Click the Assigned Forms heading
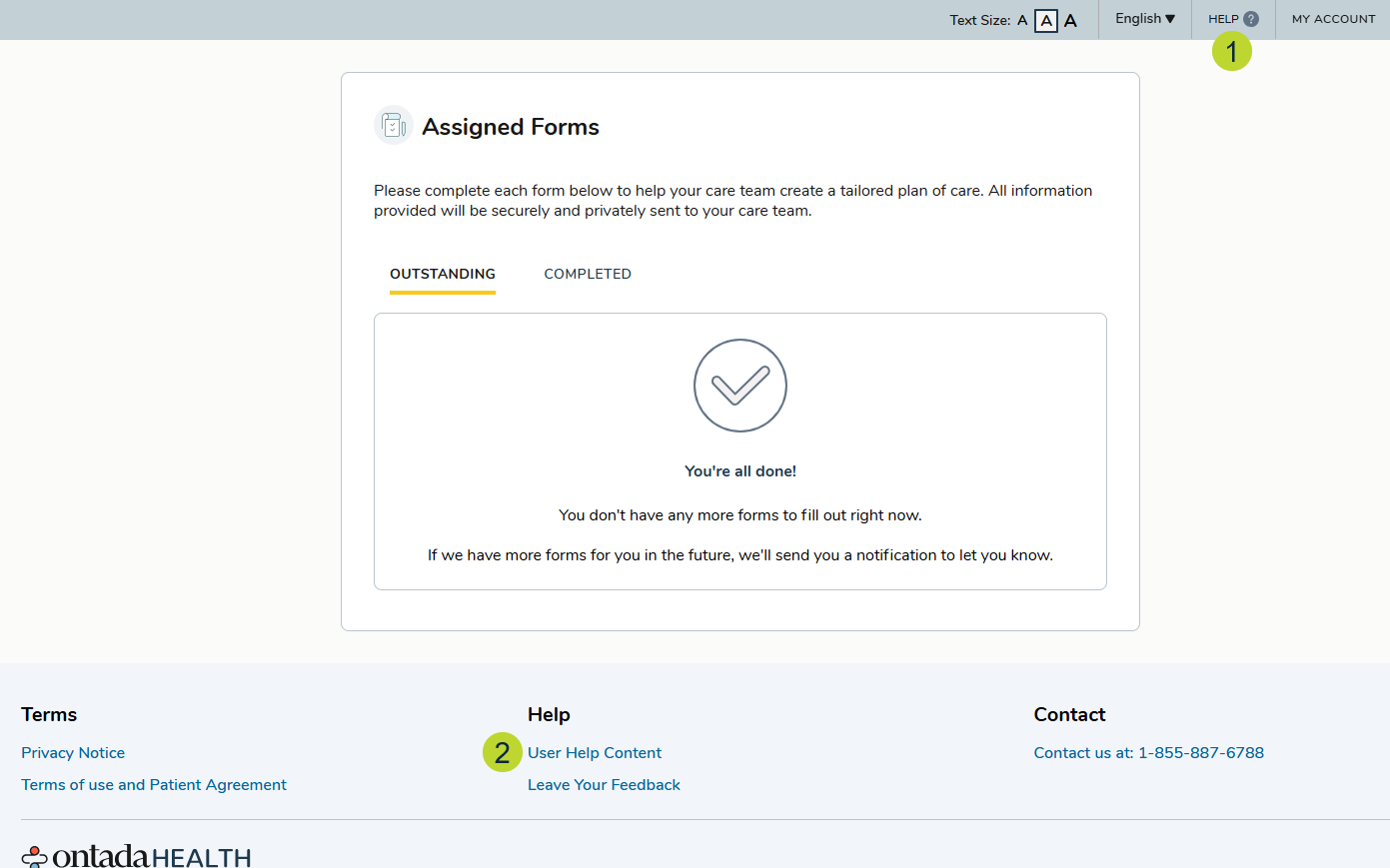This screenshot has width=1390, height=868. pos(510,127)
